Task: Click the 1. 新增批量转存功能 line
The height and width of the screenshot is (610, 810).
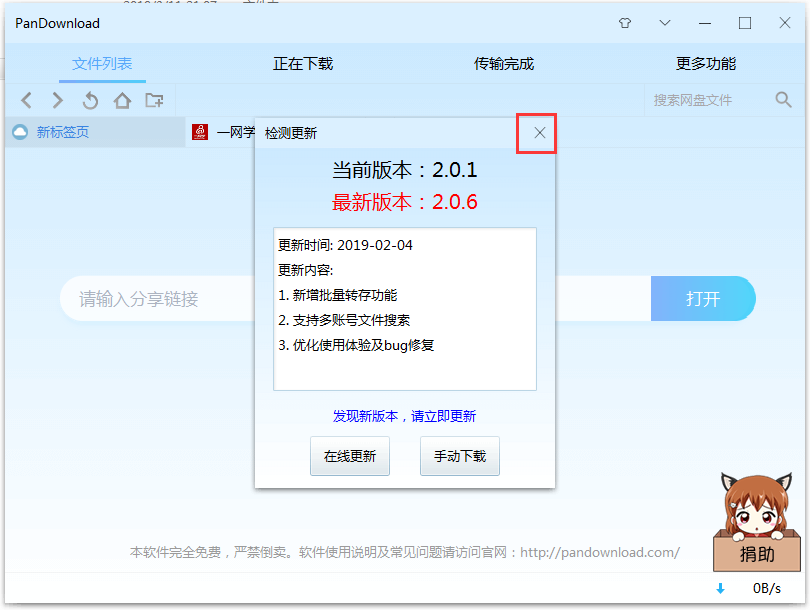Action: [x=338, y=295]
